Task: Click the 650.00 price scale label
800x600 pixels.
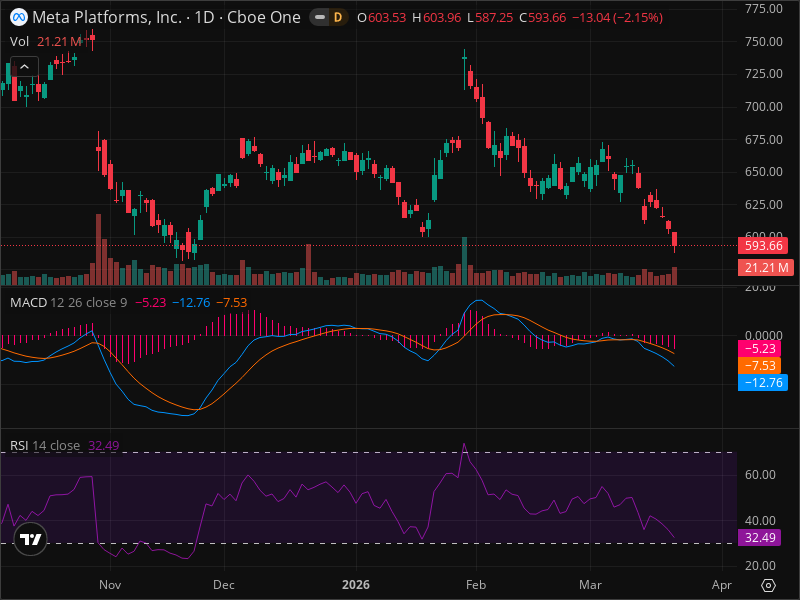Action: [x=763, y=172]
